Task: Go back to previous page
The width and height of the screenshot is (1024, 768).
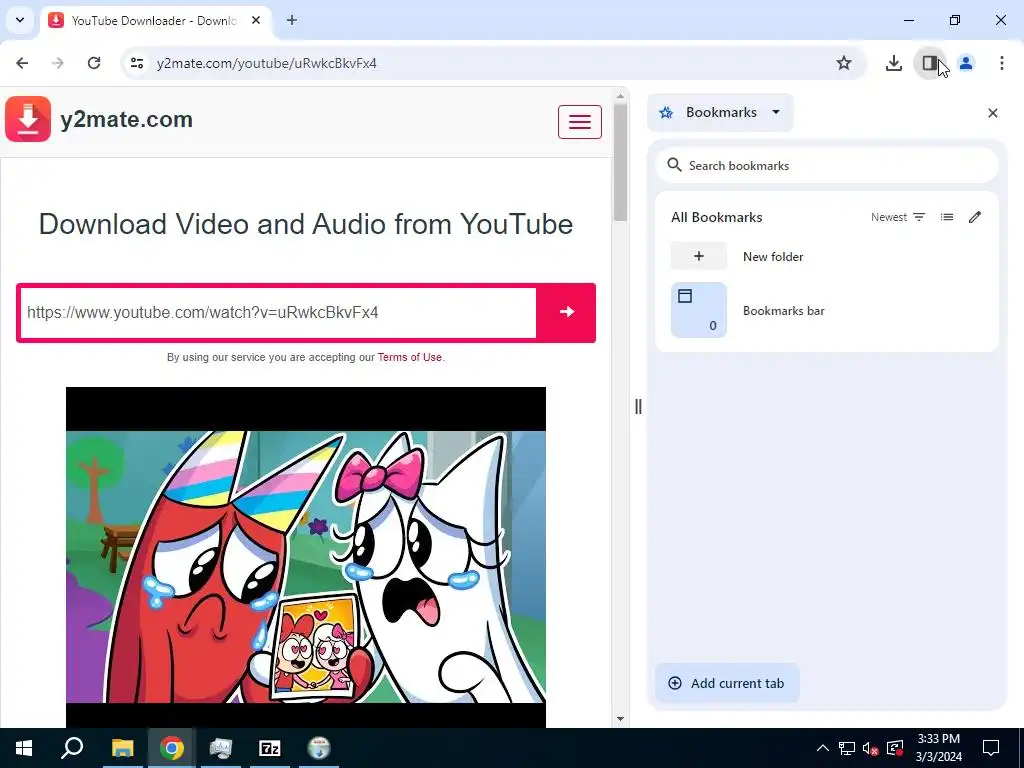Action: (x=22, y=63)
